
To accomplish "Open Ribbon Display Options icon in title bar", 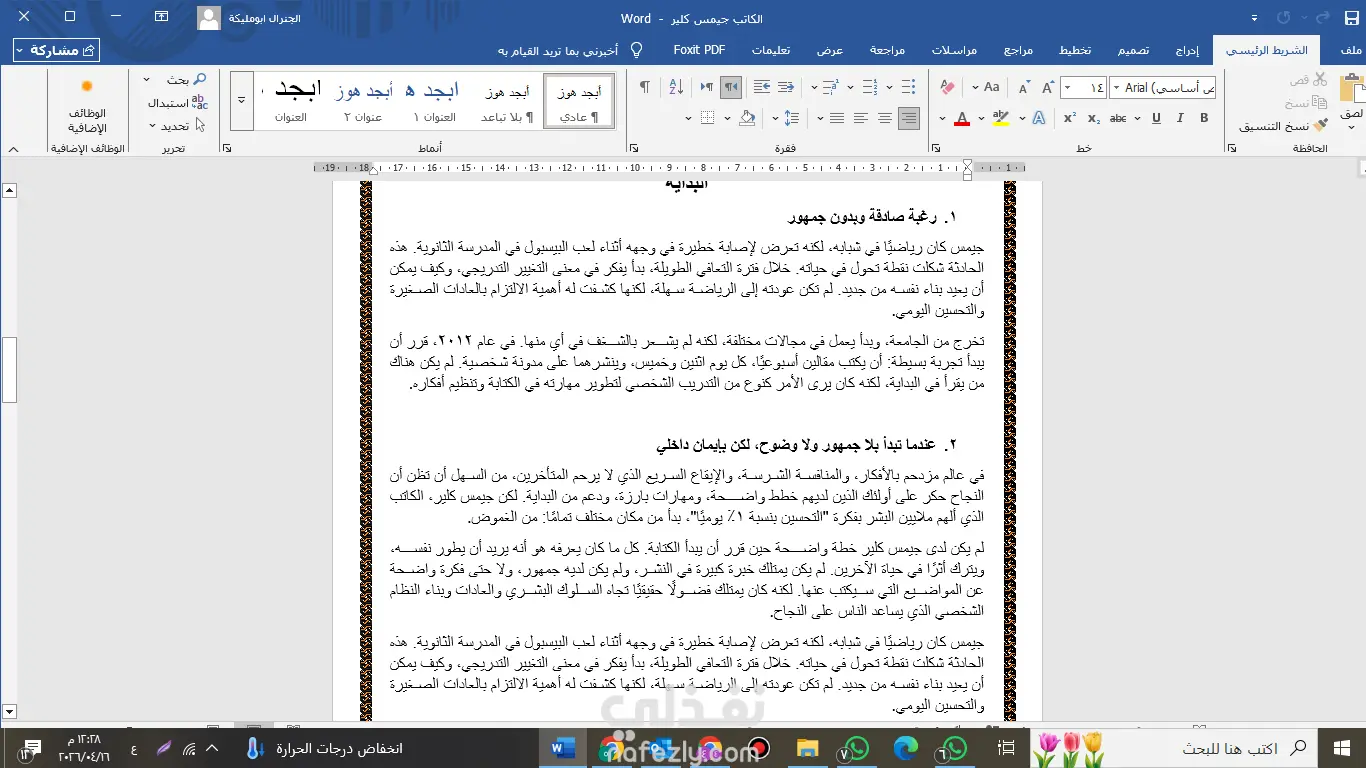I will click(x=161, y=17).
